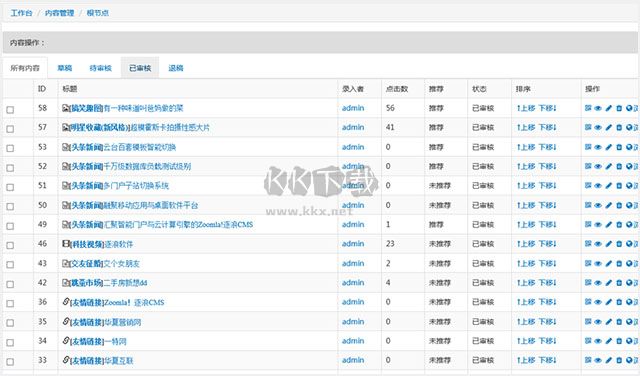Click admin author link in row 33
Screen dimensions: 640x376
pos(353,360)
